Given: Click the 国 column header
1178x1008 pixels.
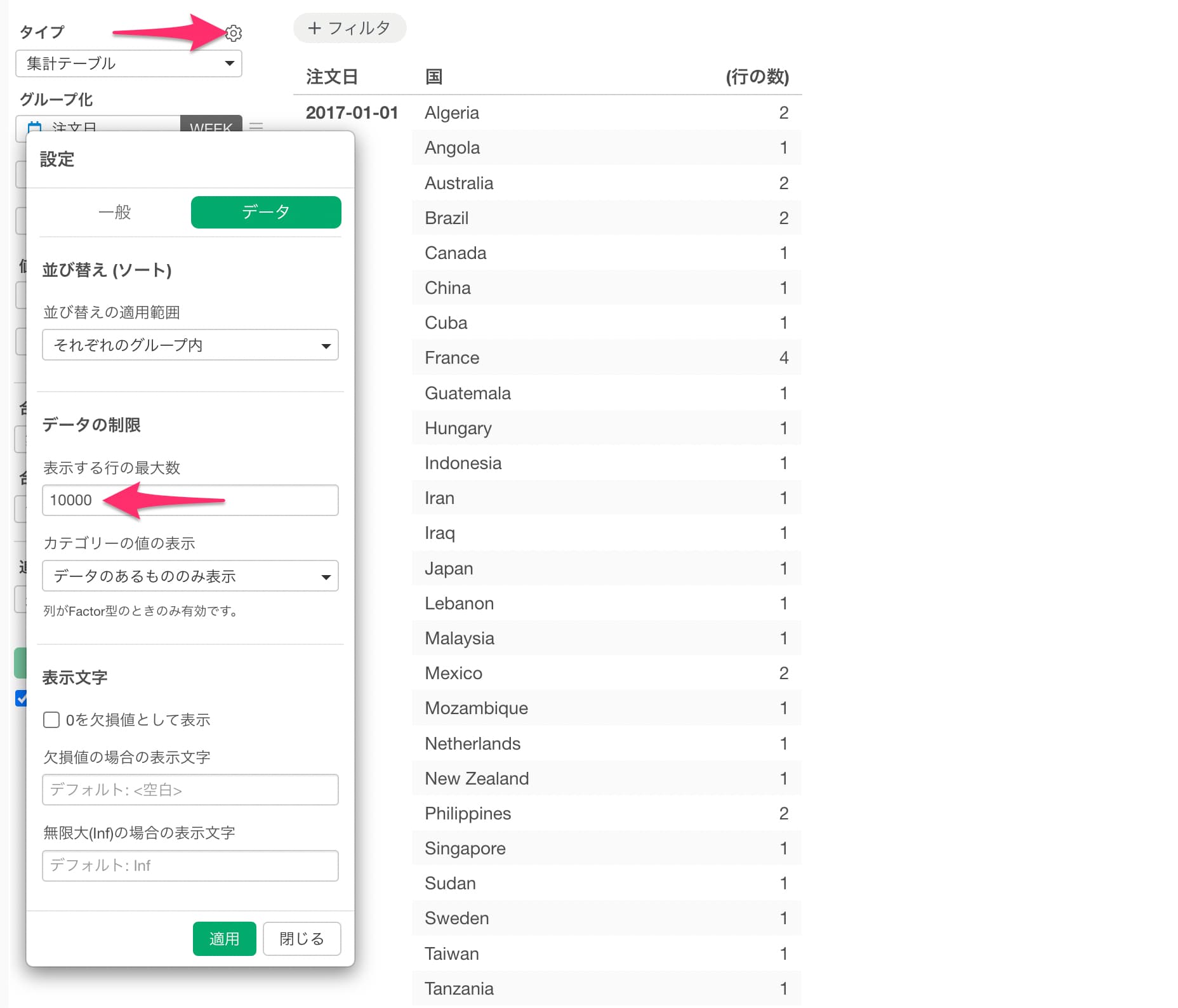Looking at the screenshot, I should 434,77.
